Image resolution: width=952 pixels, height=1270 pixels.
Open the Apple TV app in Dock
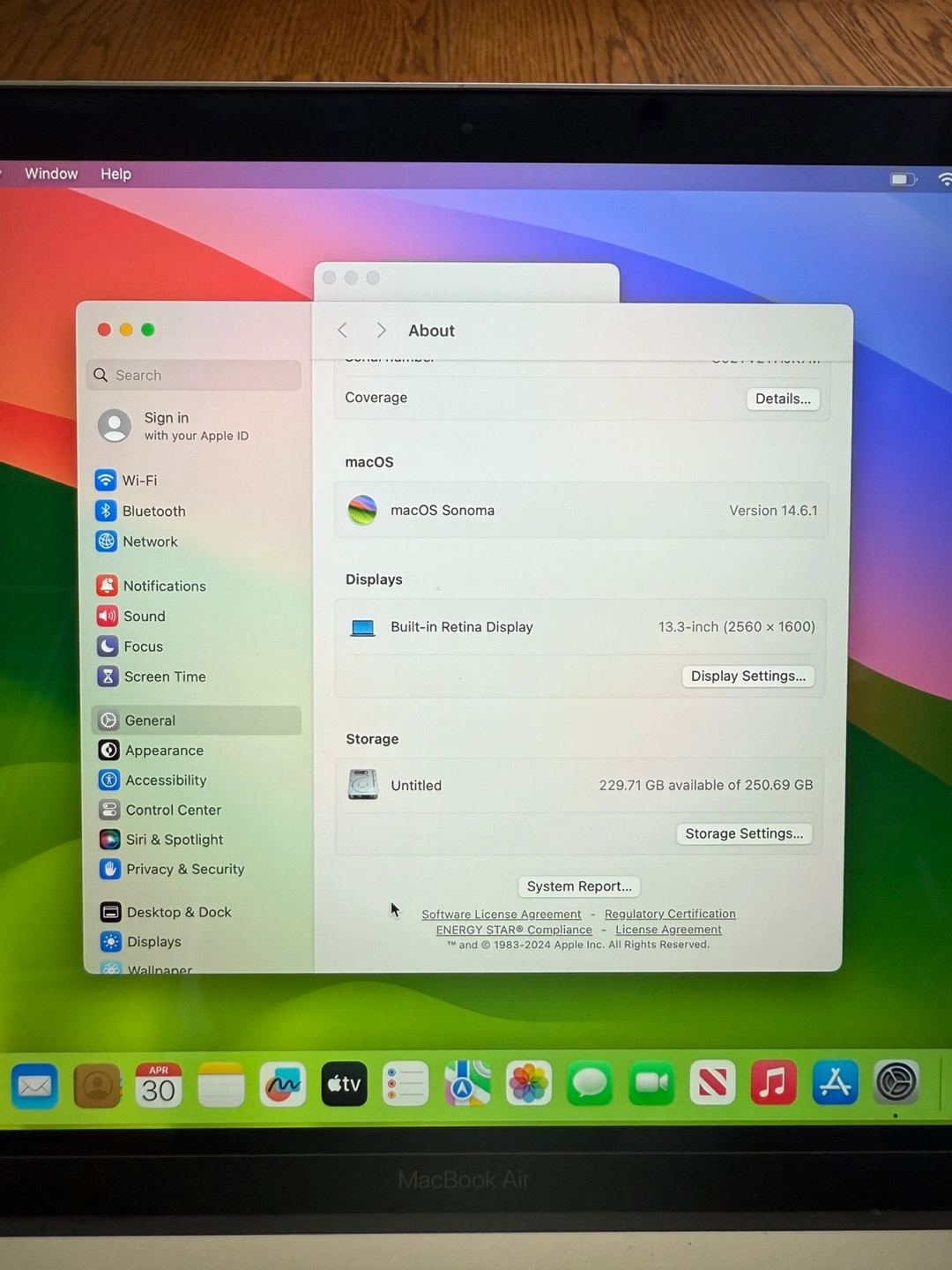tap(344, 1084)
